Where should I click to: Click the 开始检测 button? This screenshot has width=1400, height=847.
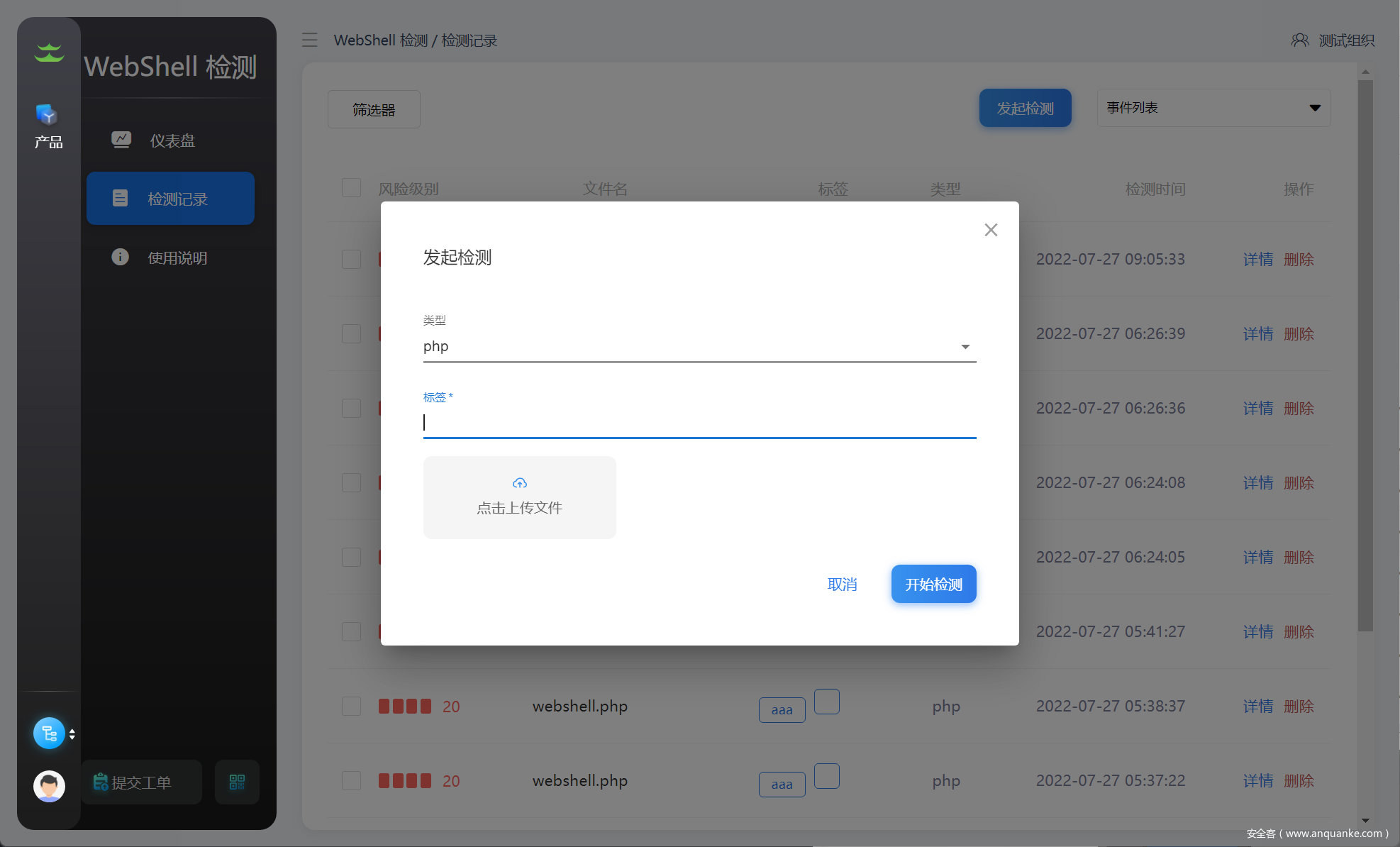pos(933,584)
